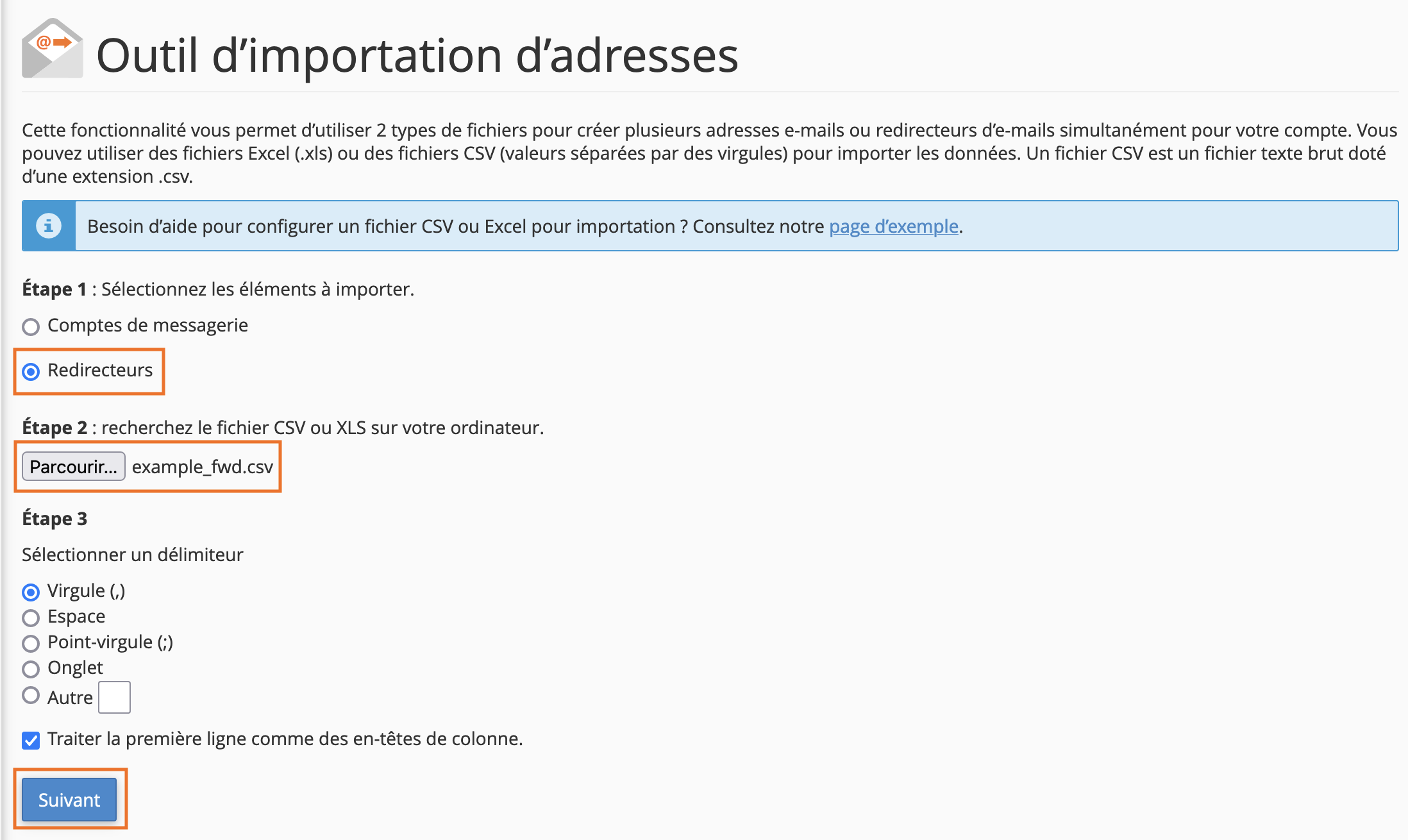The height and width of the screenshot is (840, 1408).
Task: Open the page d'exemple link
Action: (894, 226)
